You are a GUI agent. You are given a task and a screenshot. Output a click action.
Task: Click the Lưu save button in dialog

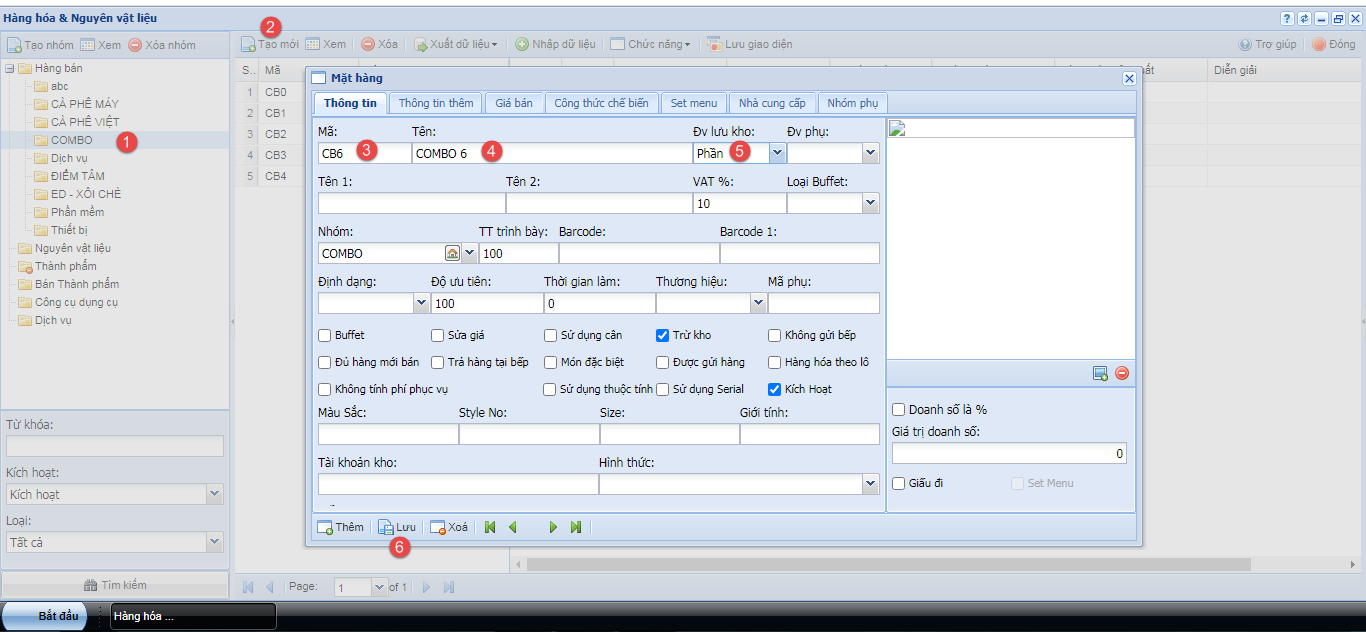[x=397, y=527]
